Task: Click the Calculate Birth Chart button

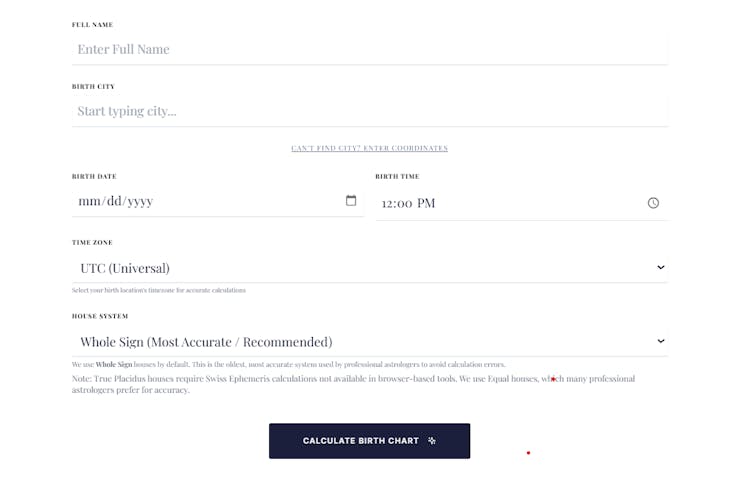Action: (x=369, y=441)
